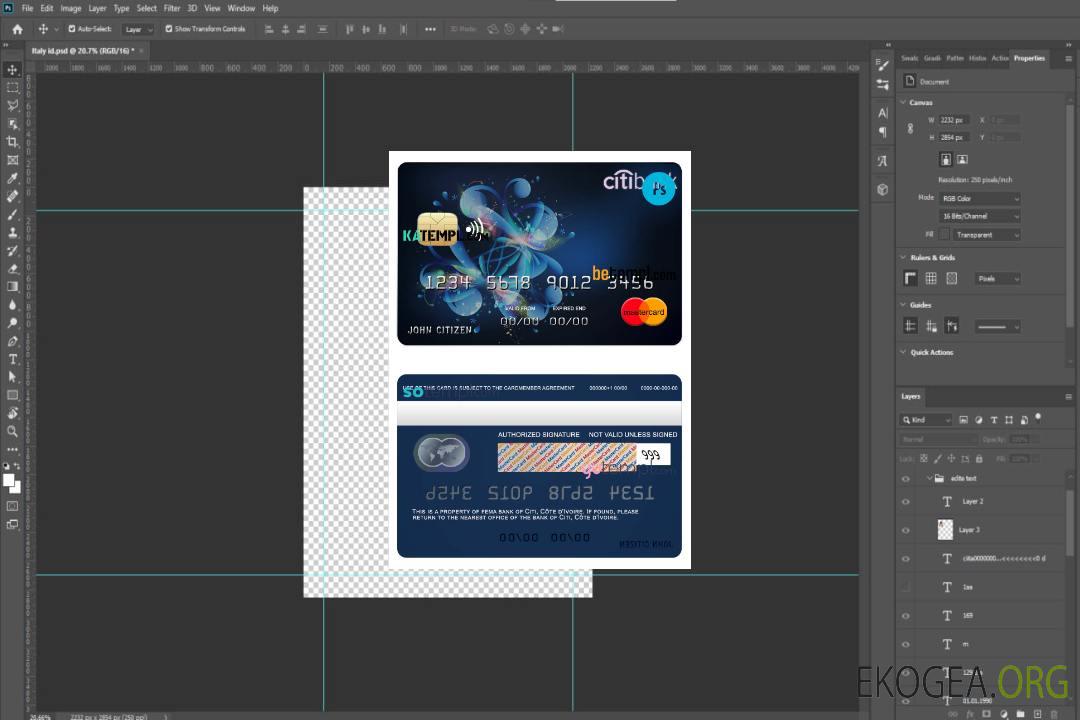Open the 3D panel cube icon
This screenshot has height=720, width=1080.
[x=882, y=189]
